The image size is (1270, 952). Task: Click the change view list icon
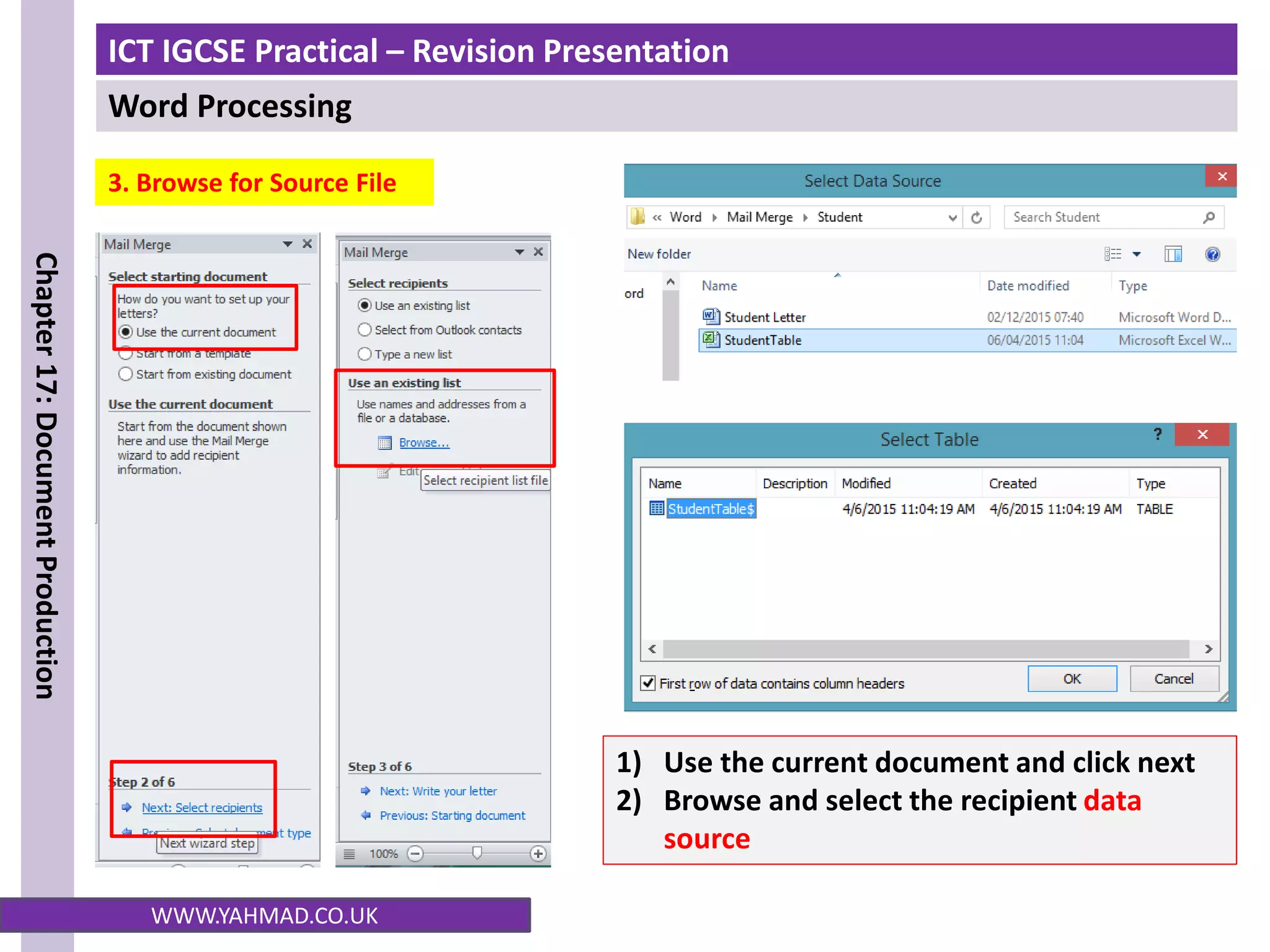1112,254
